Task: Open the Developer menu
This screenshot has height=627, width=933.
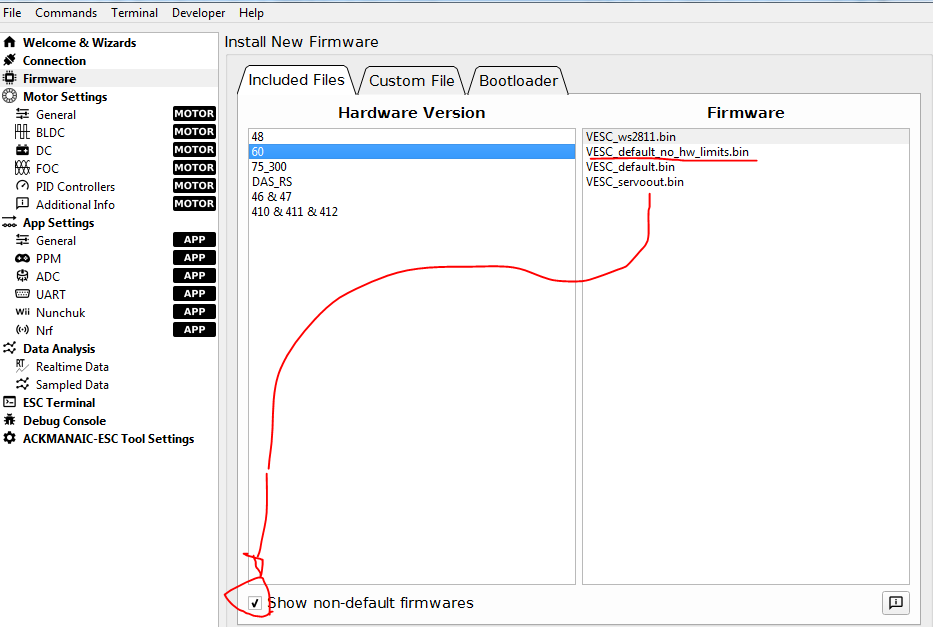Action: 198,13
